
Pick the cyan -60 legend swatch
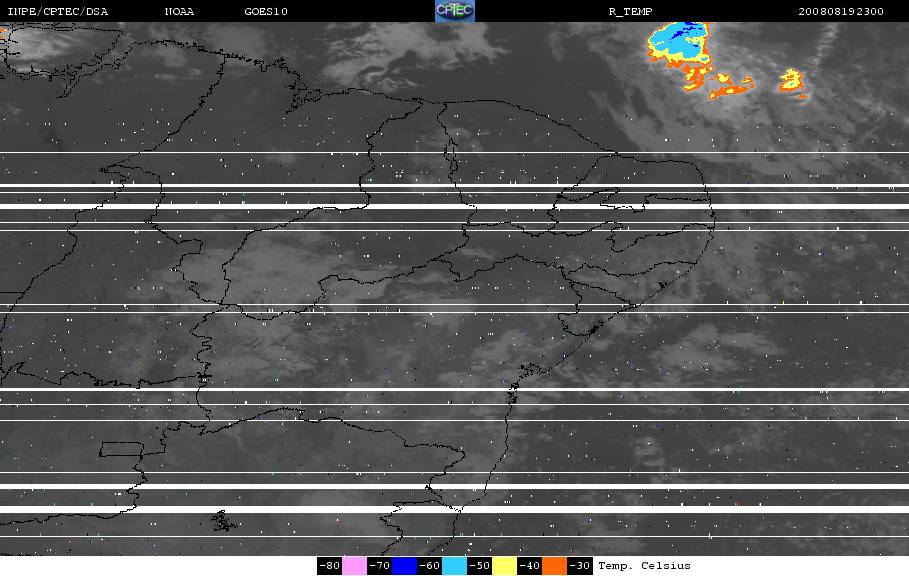coord(454,566)
